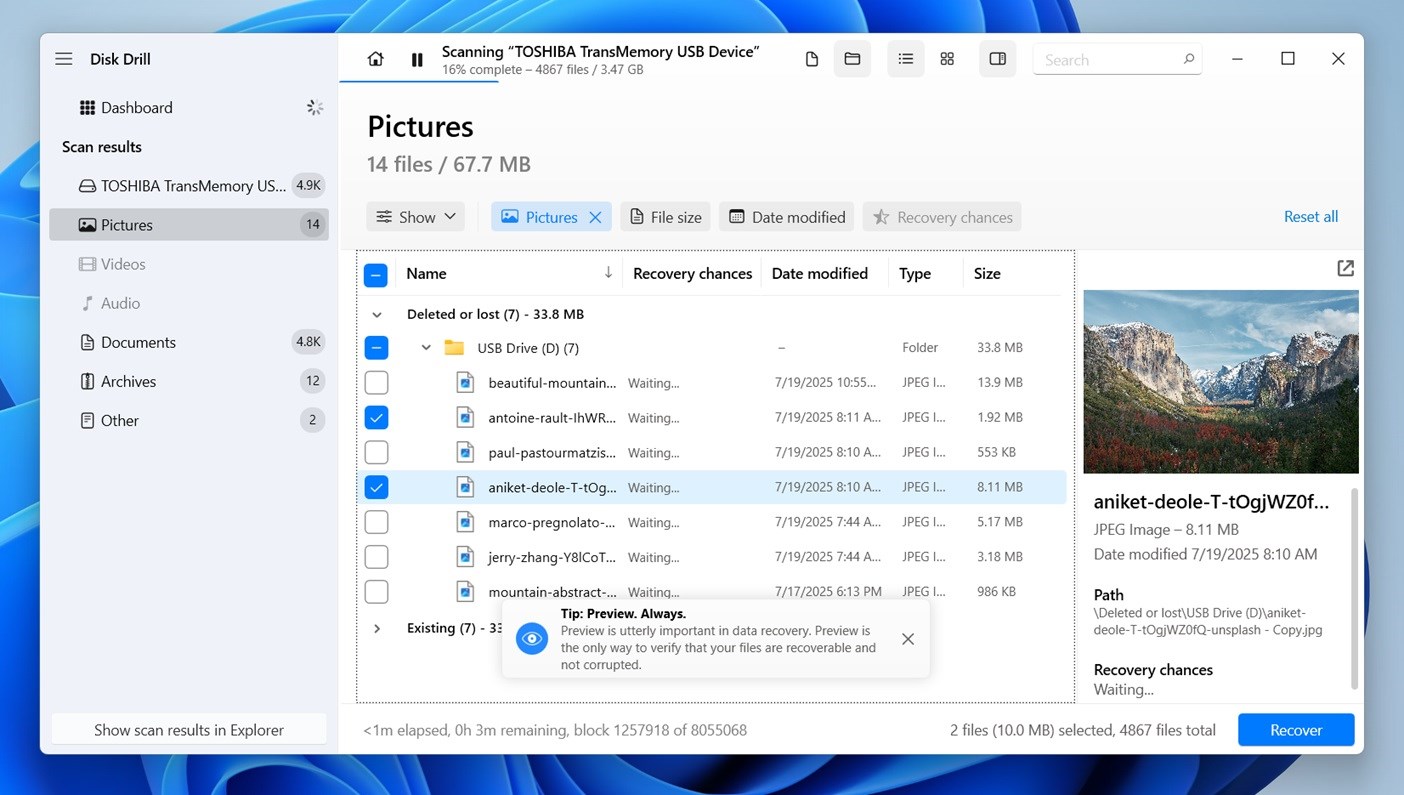Select Other category in sidebar
1404x795 pixels.
point(189,420)
